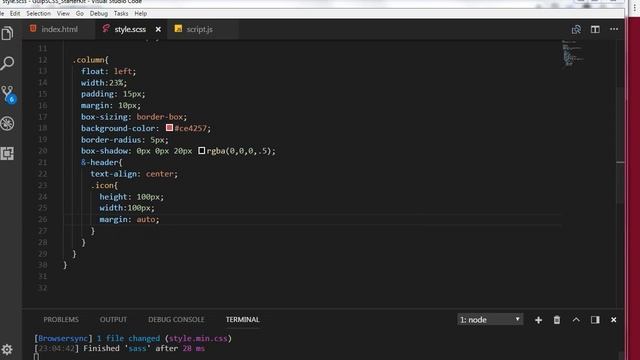Image resolution: width=640 pixels, height=360 pixels.
Task: Click on '.column{' selector text
Action: point(90,60)
